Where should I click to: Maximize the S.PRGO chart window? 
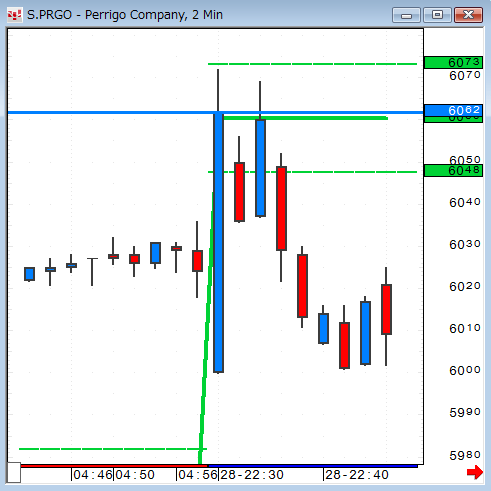(x=437, y=15)
